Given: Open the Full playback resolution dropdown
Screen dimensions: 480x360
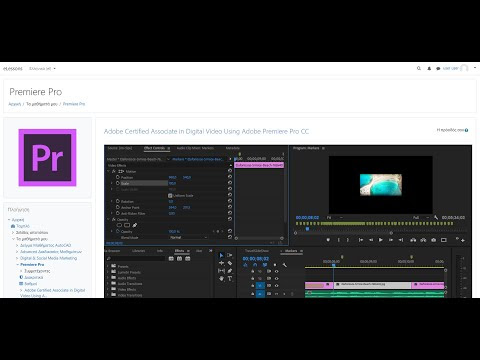Looking at the screenshot, I should pyautogui.click(x=421, y=217).
